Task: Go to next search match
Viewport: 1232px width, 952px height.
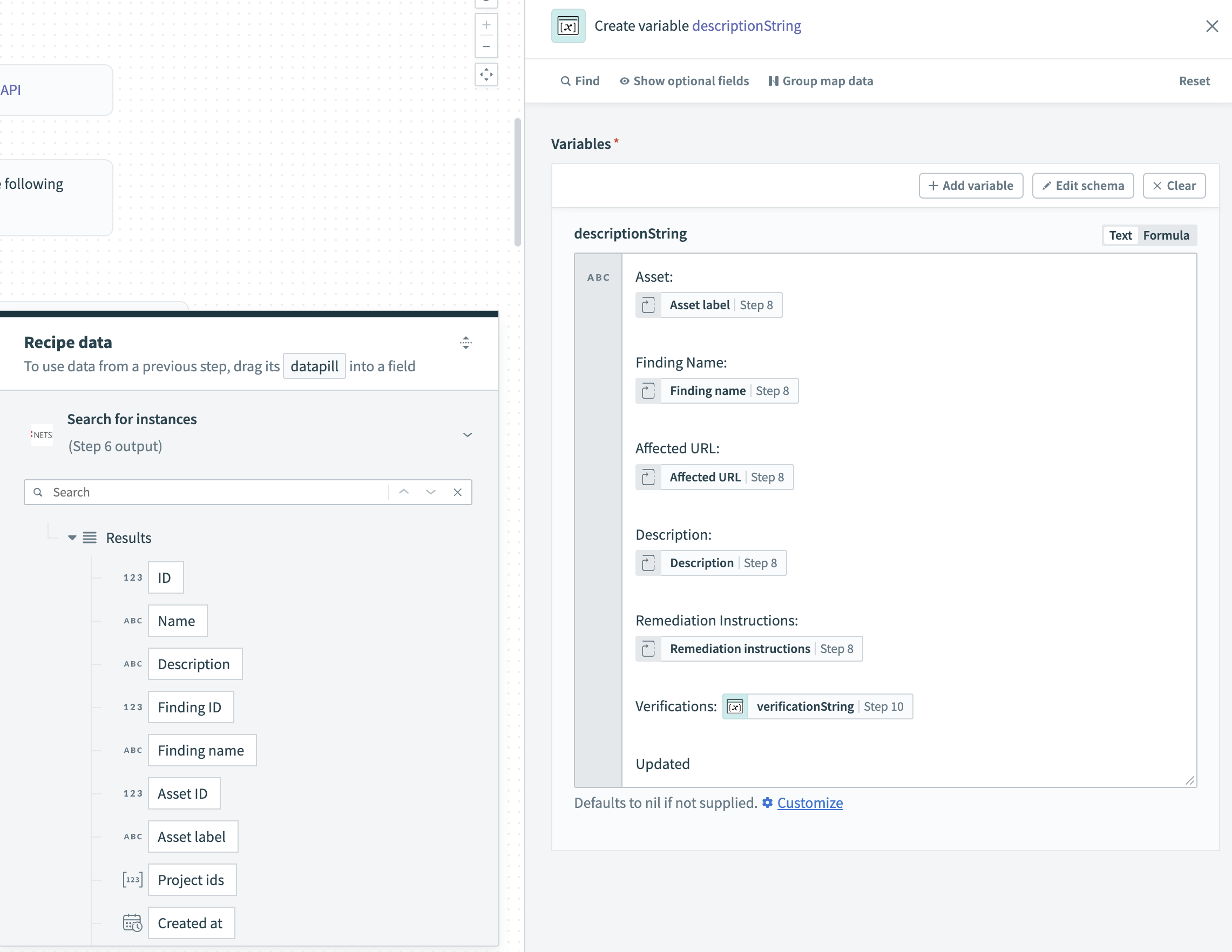Action: coord(430,492)
